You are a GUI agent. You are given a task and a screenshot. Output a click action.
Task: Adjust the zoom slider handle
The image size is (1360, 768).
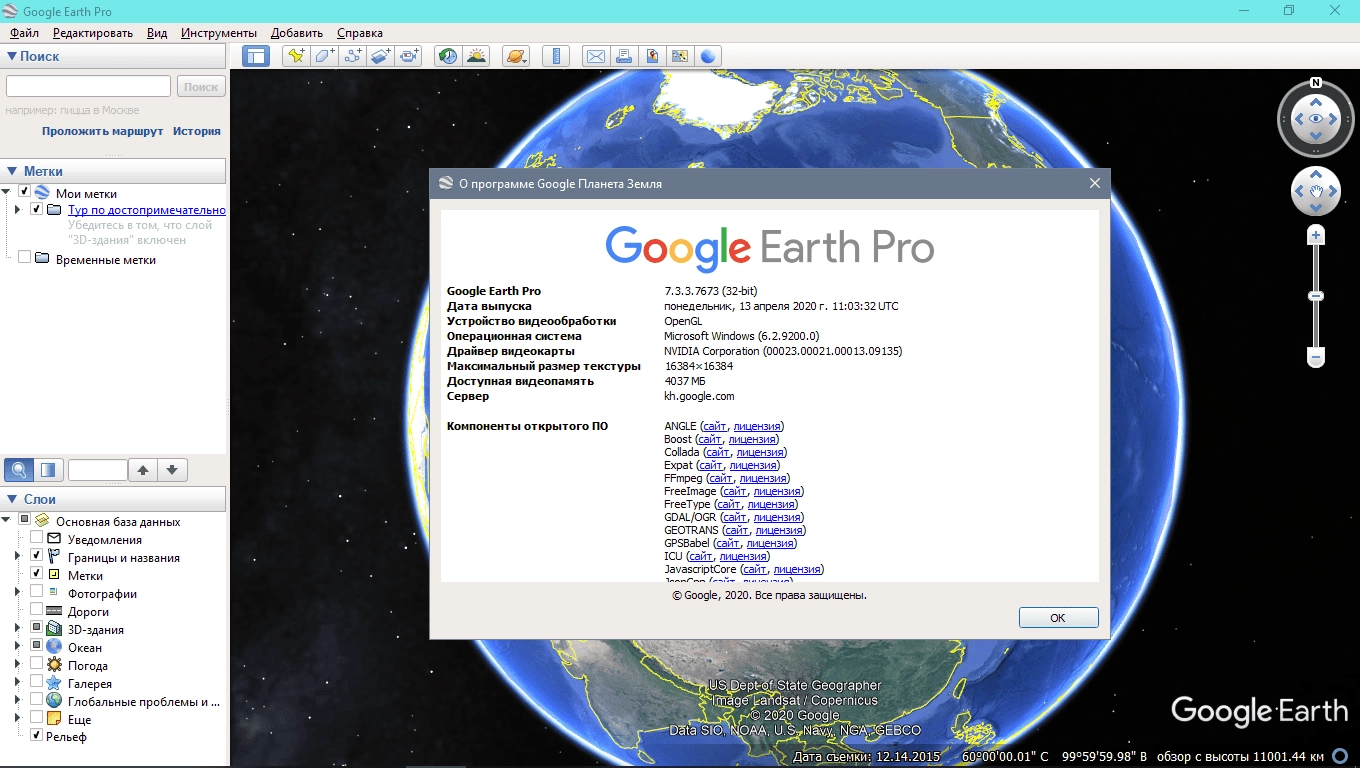tap(1316, 296)
